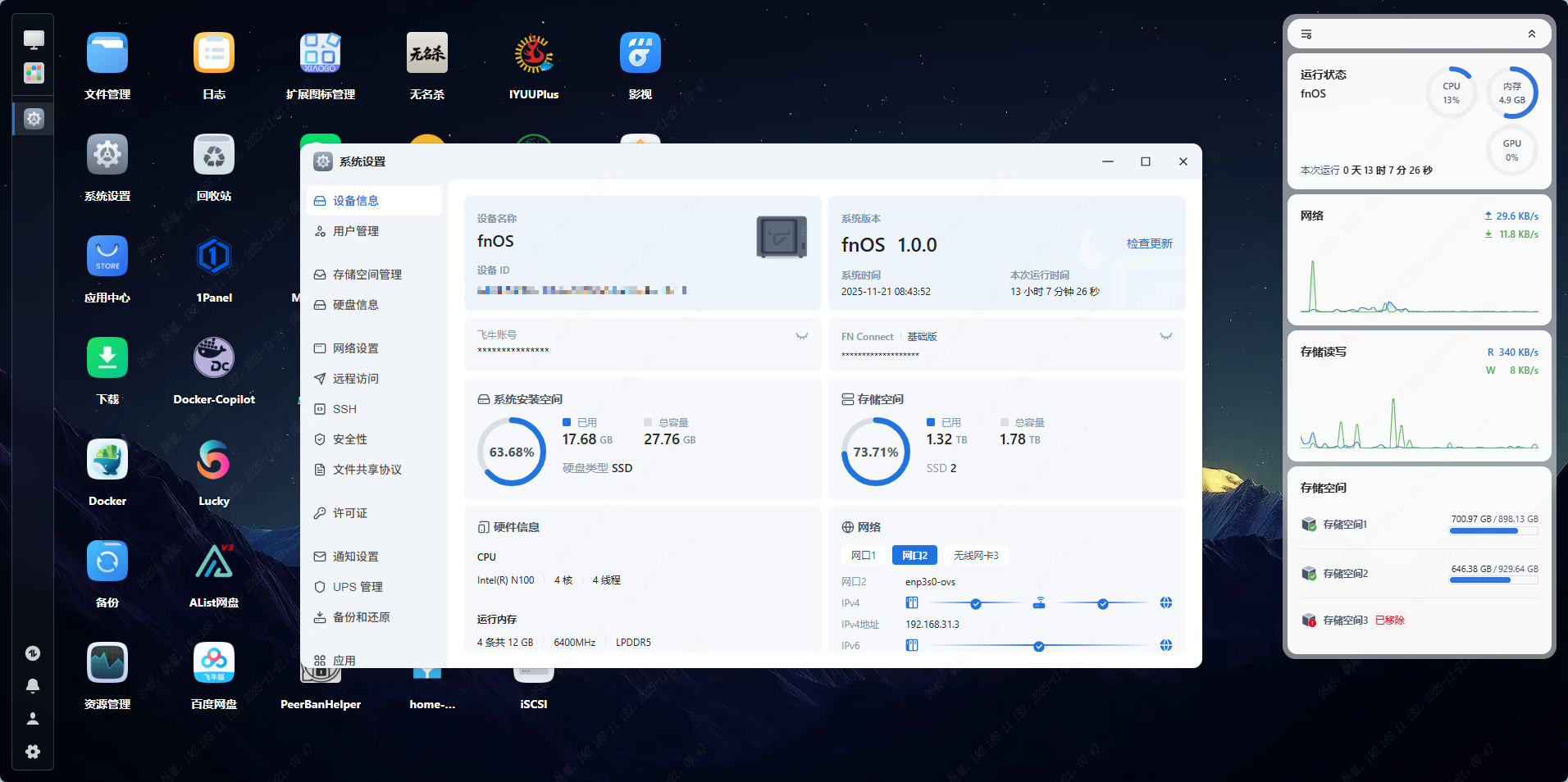Reveal the hidden 飞牛账号 value
The image size is (1568, 782).
point(802,336)
